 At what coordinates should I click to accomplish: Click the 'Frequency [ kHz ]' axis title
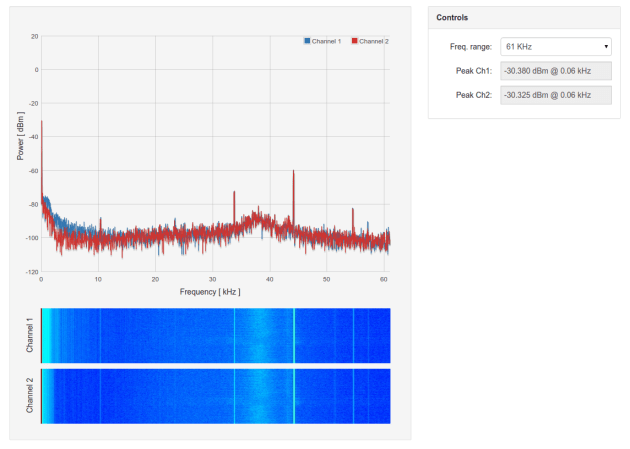point(210,292)
